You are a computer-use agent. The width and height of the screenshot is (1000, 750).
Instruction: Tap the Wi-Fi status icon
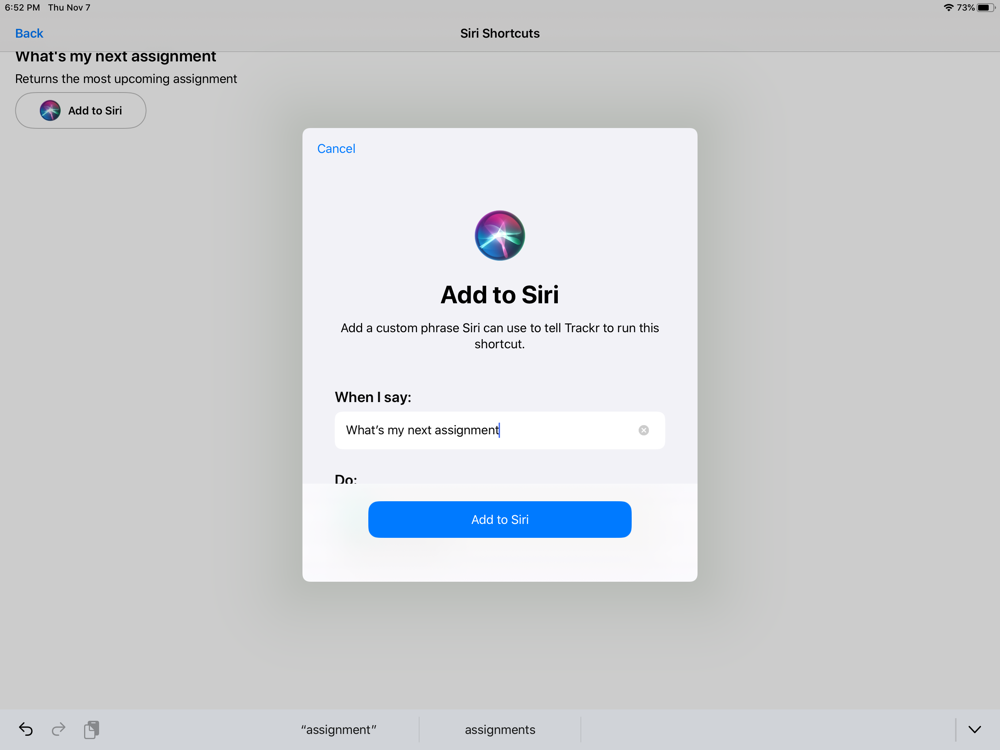pos(948,8)
